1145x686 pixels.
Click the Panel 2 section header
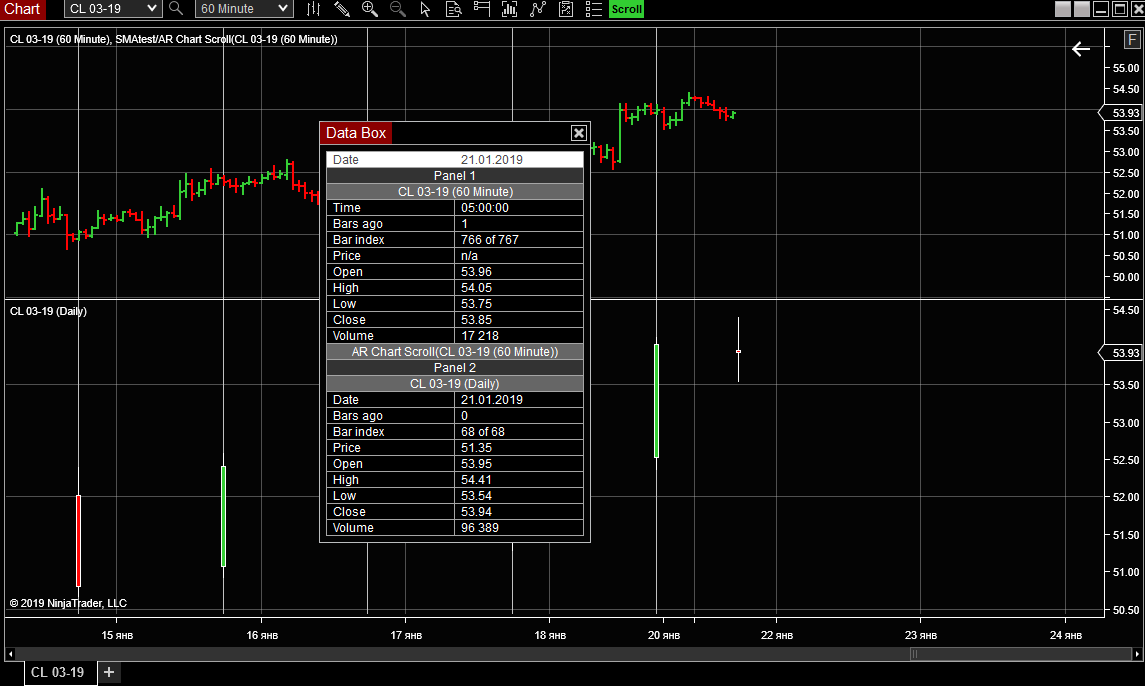coord(455,367)
